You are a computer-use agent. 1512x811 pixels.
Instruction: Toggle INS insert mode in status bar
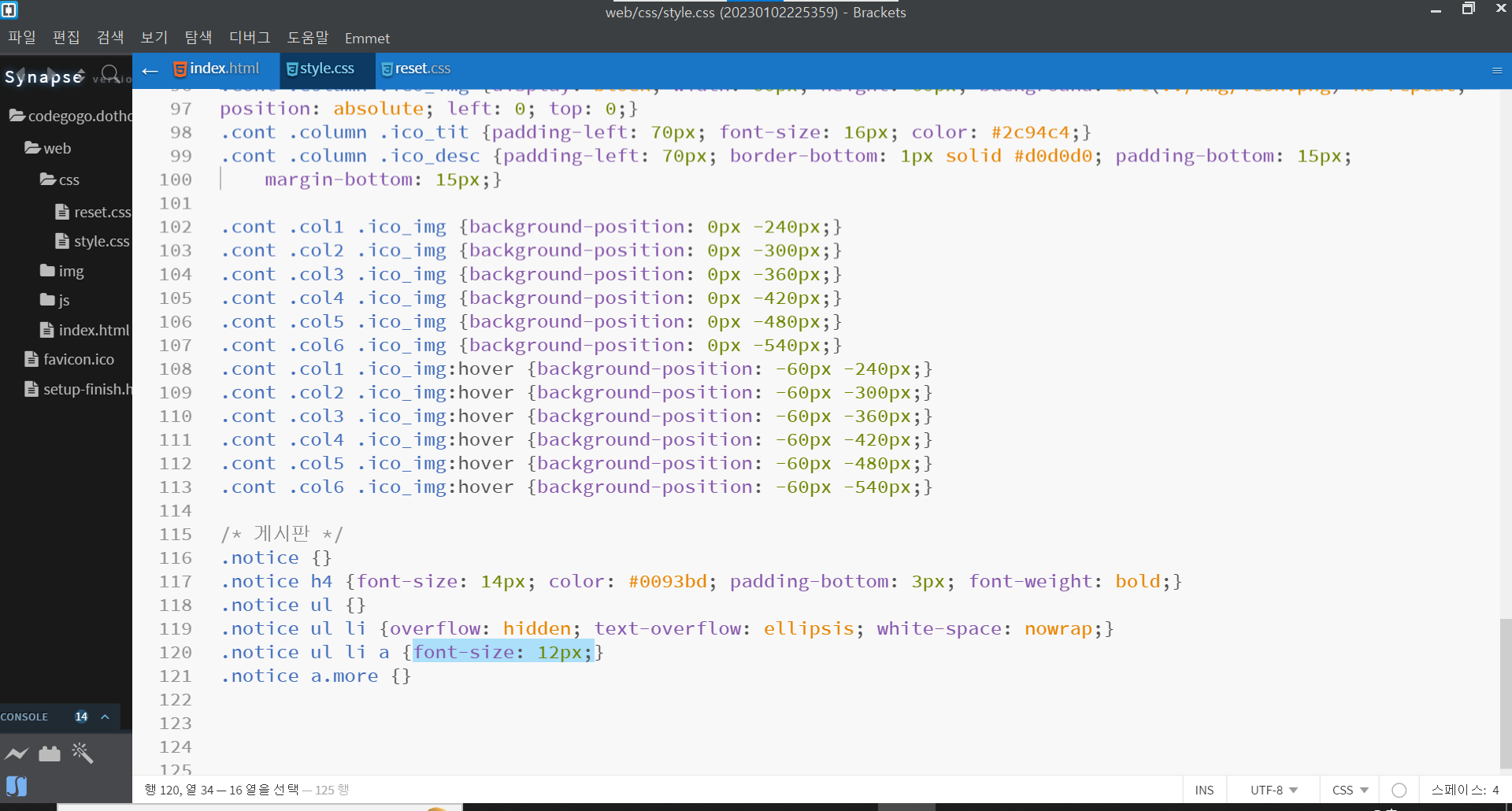[x=1204, y=790]
